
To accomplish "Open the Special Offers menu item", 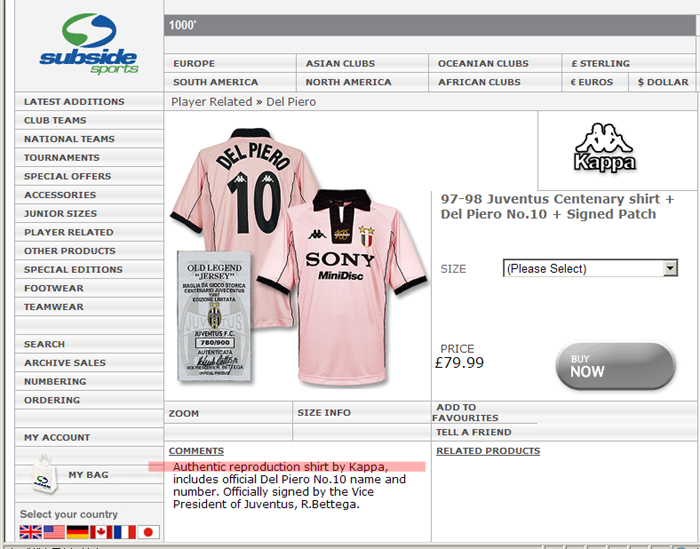I will click(x=67, y=176).
